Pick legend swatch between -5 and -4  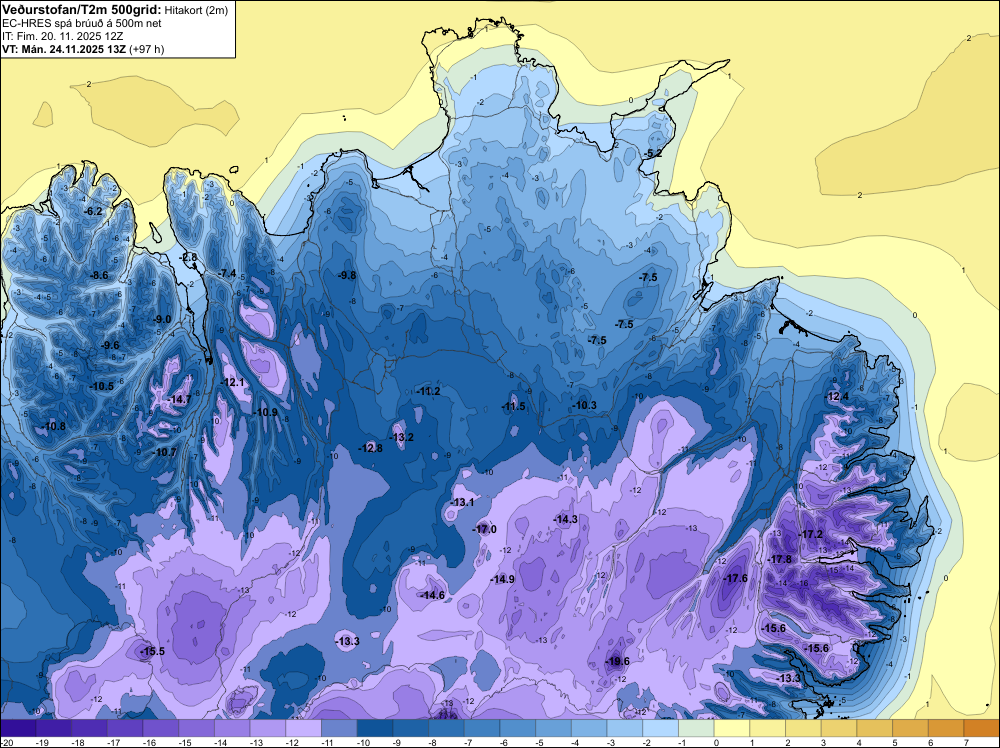coord(554,728)
